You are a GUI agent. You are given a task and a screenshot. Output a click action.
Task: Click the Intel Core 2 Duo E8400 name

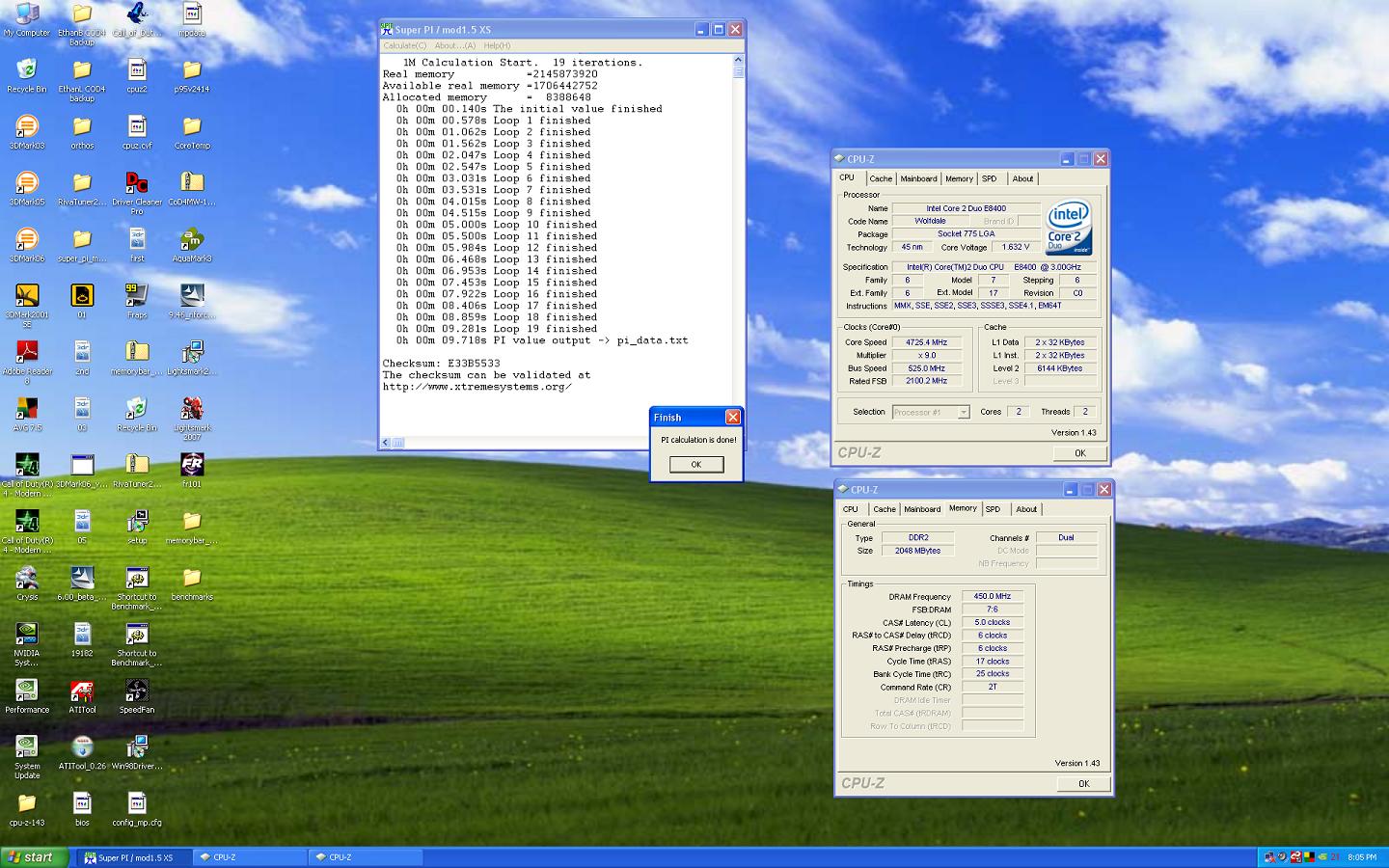[x=967, y=208]
